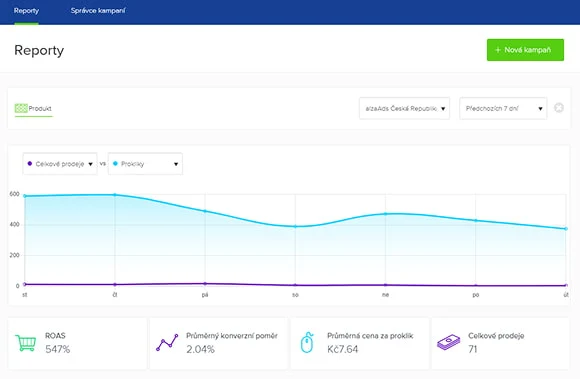Viewport: 580px width, 379px height.
Task: Click the Průměrný konverzní poměr label
Action: tap(232, 336)
